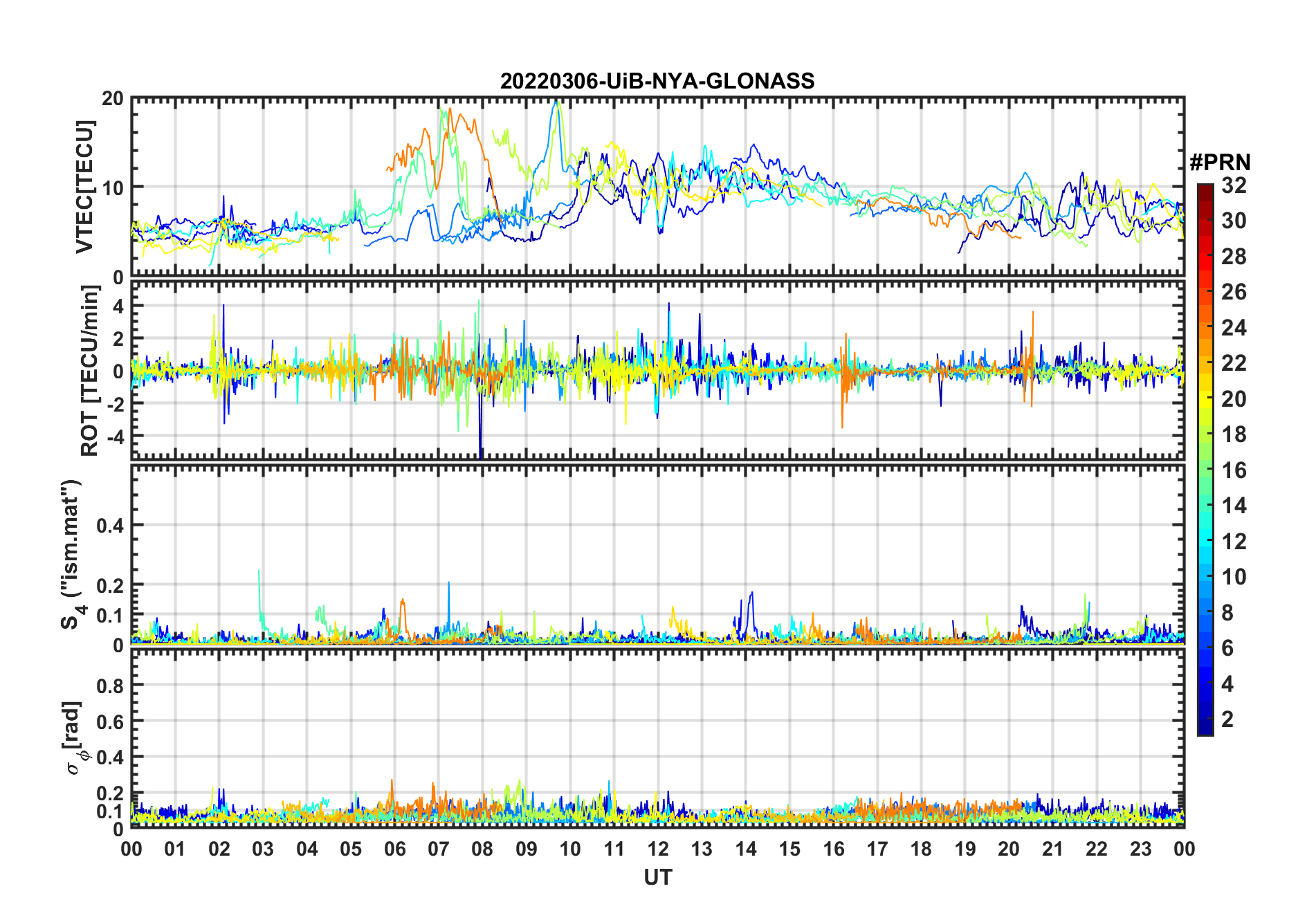Click the 12 tick on the UT axis
Viewport: 1316px width, 920px height.
pos(658,849)
